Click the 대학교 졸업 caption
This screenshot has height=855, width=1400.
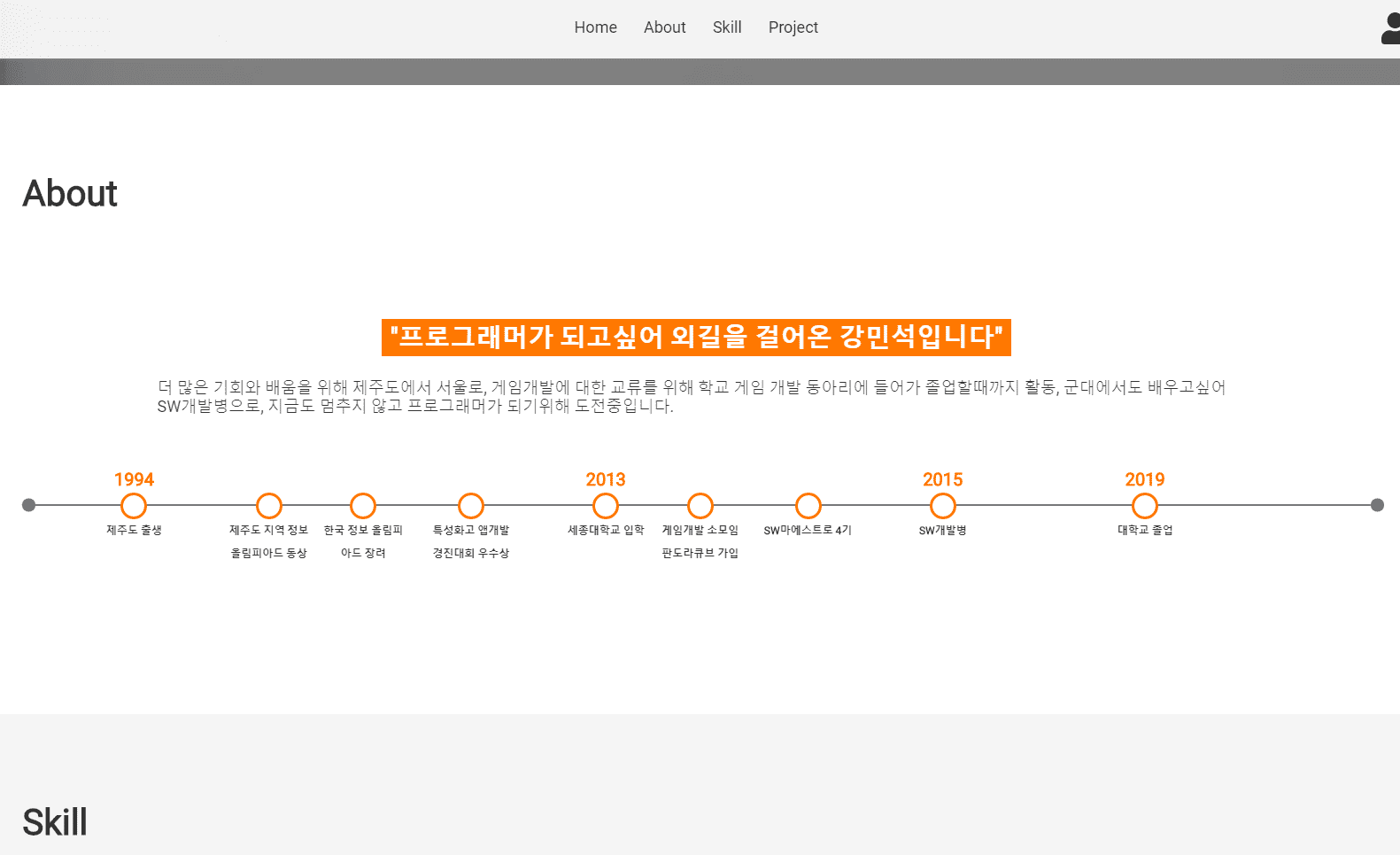coord(1145,530)
